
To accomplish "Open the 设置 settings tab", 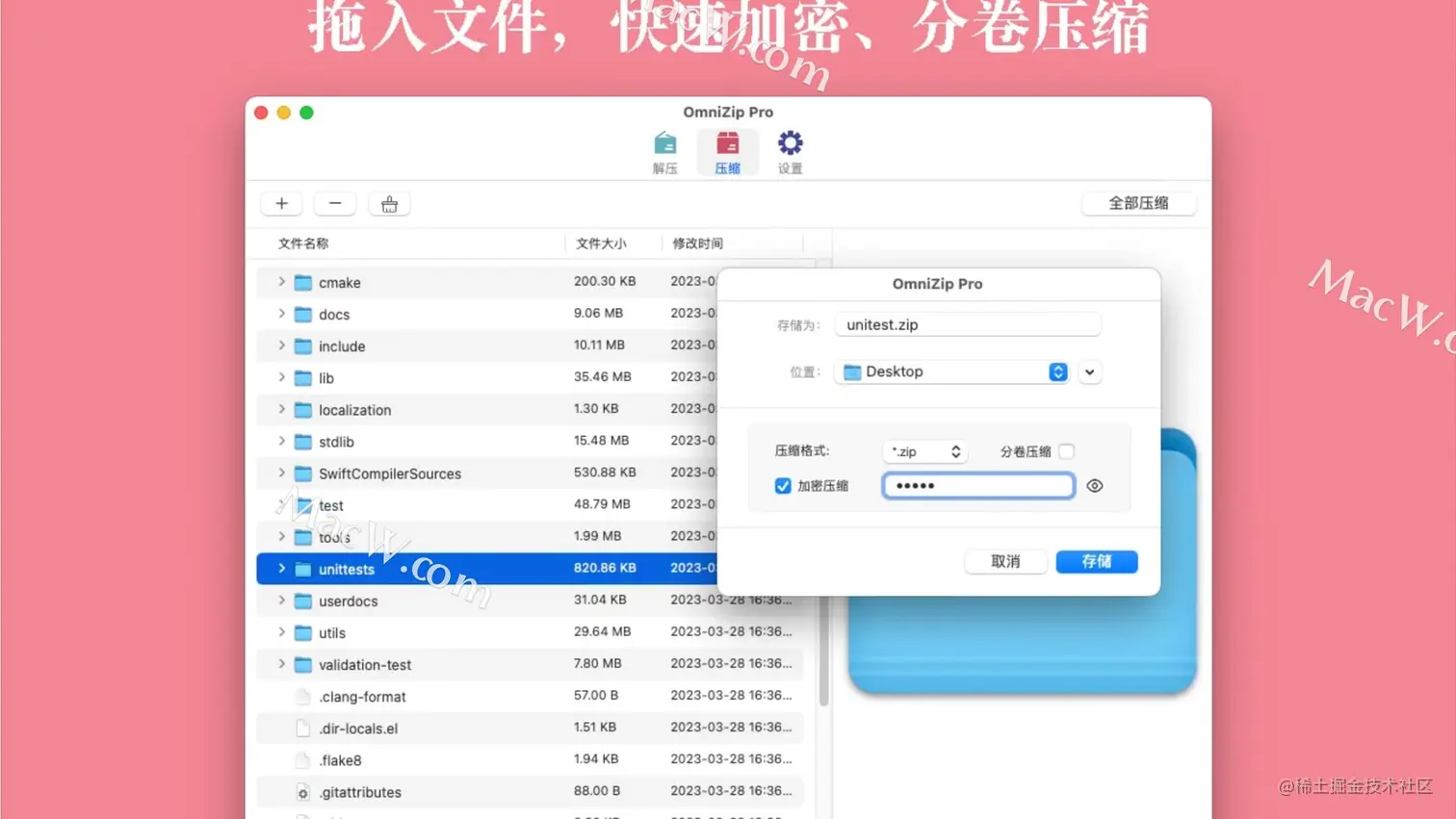I will [790, 153].
